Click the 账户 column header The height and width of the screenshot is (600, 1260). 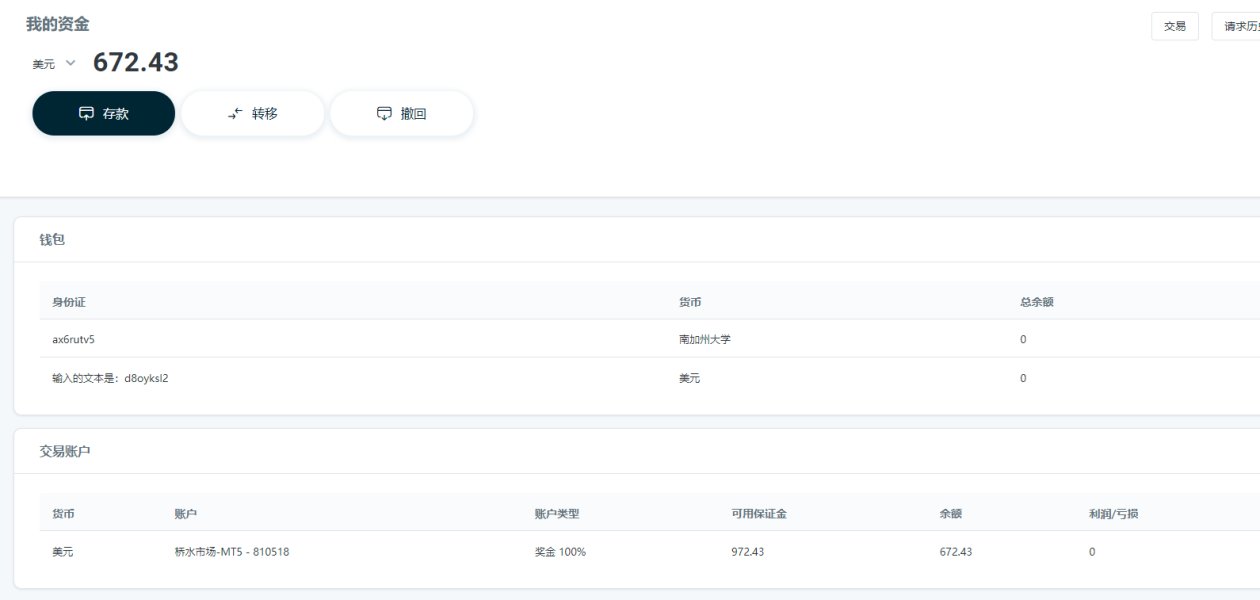[185, 513]
